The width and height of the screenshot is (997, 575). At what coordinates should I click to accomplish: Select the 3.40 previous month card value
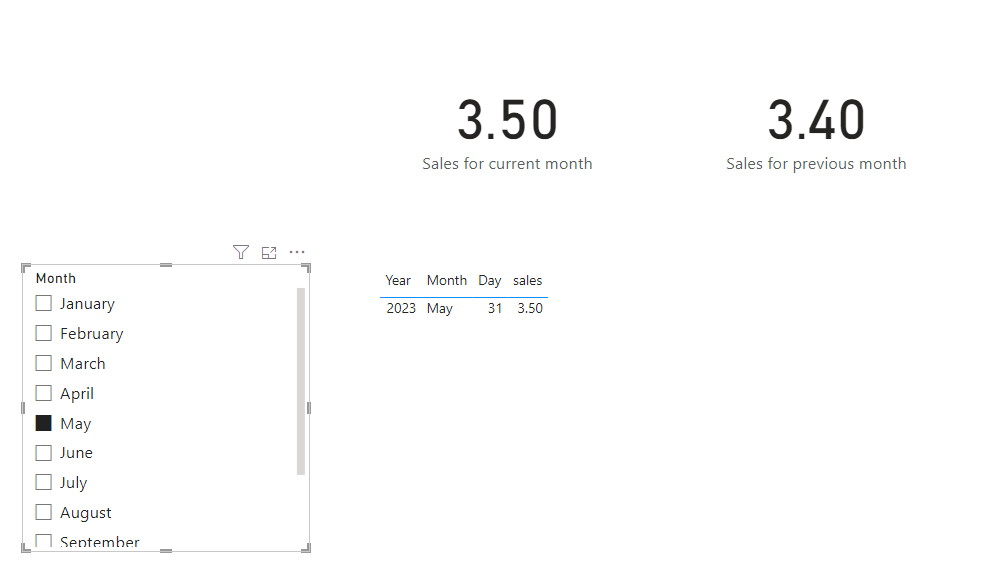pyautogui.click(x=816, y=120)
